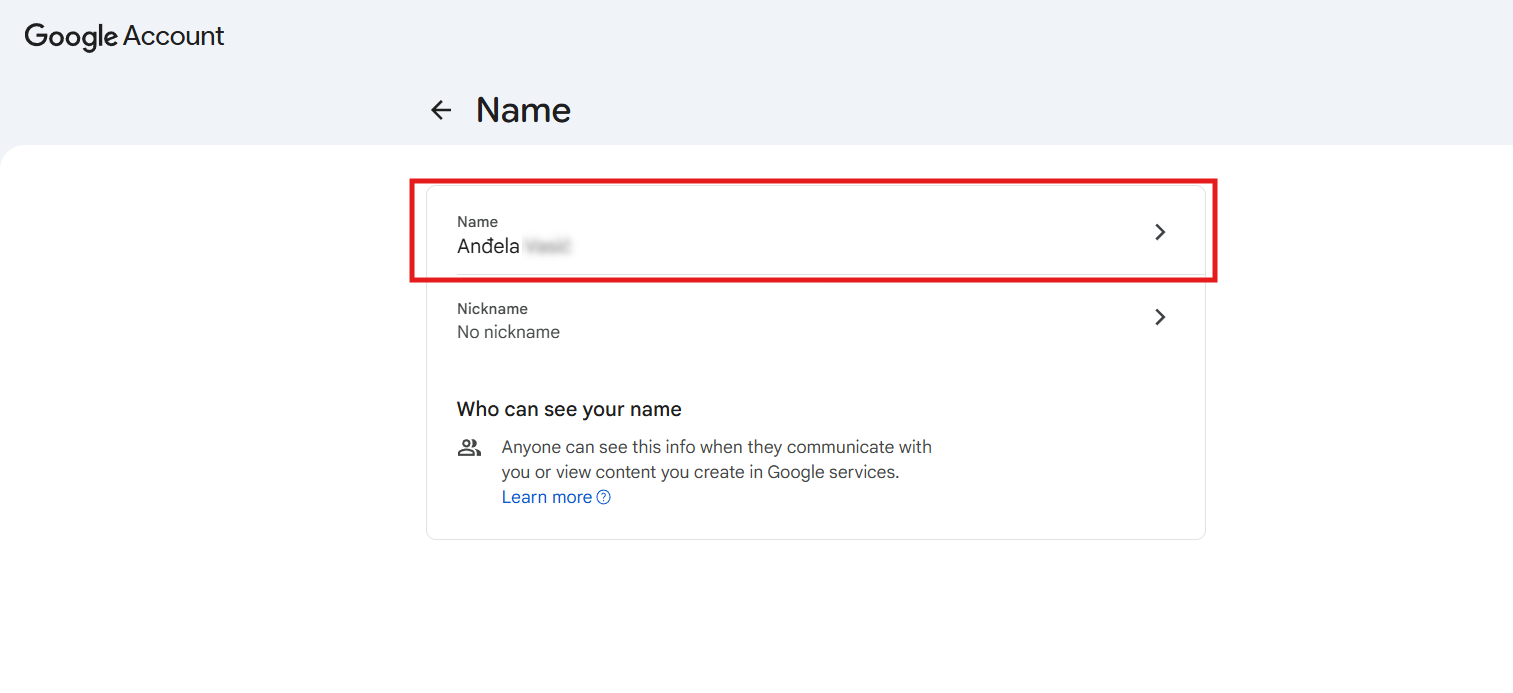Viewport: 1513px width, 693px height.
Task: Click the blurred surname after Anđela
Action: 547,246
